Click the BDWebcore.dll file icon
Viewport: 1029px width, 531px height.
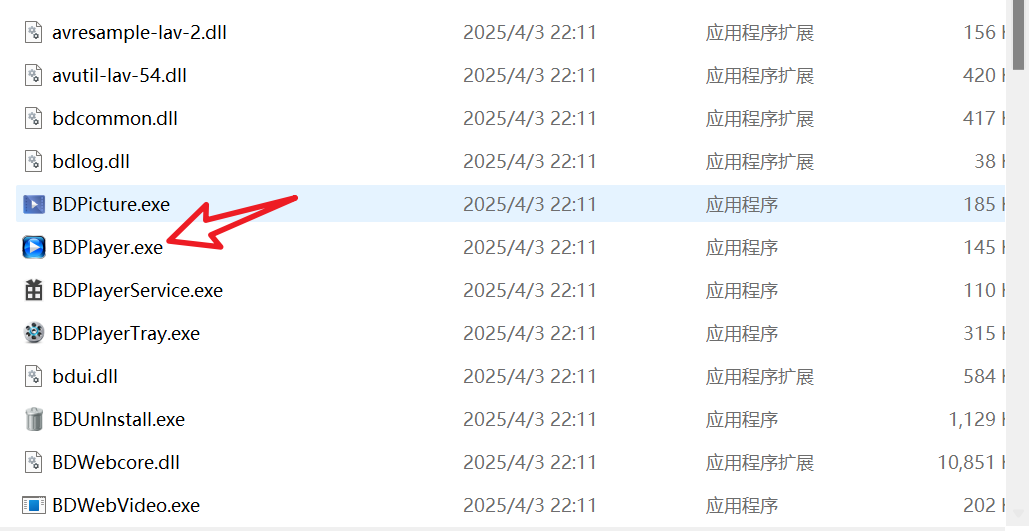click(x=33, y=462)
